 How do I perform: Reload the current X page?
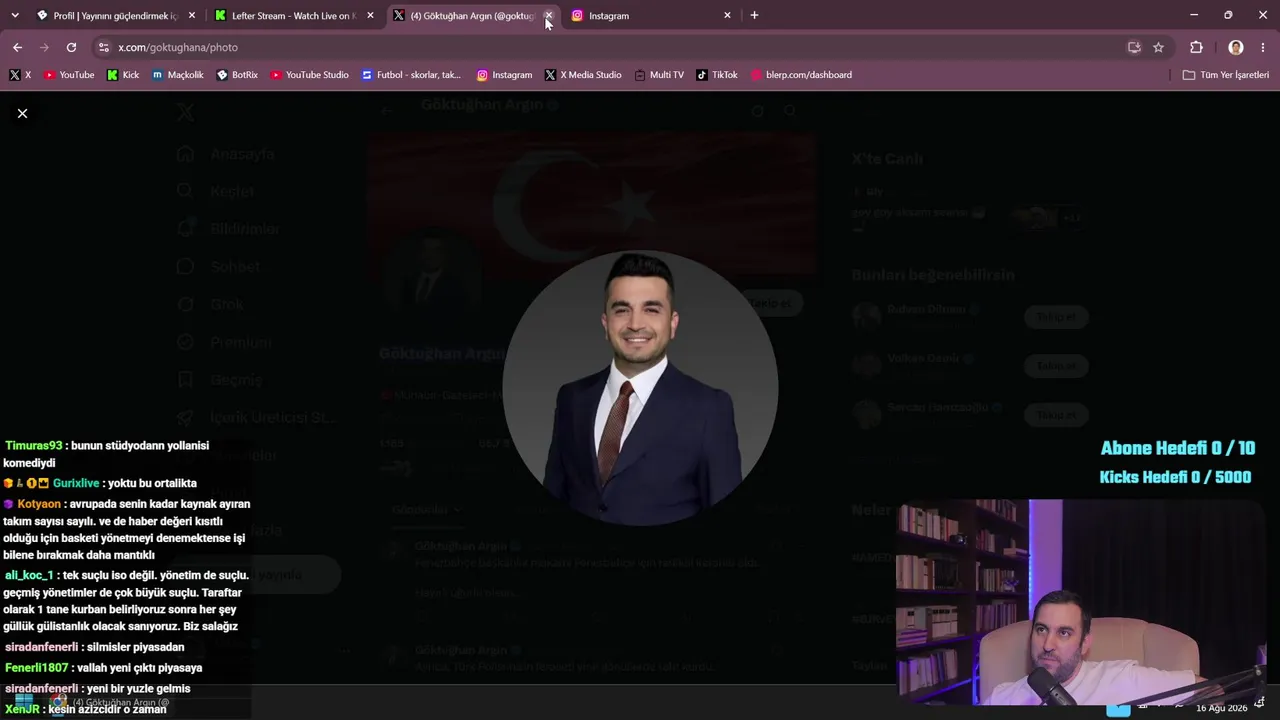click(71, 47)
